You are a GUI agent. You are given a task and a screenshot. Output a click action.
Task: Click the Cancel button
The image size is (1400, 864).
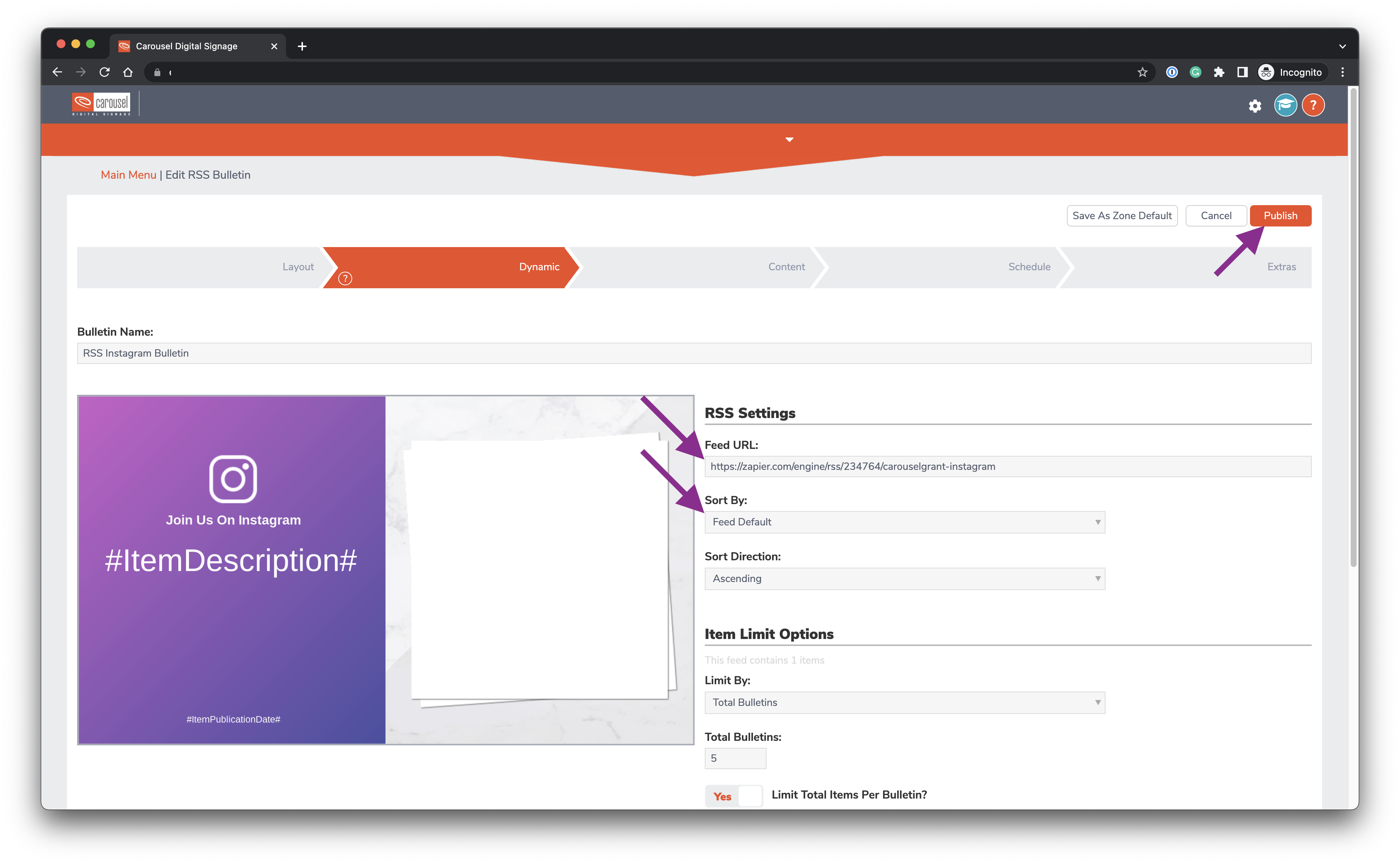(1215, 216)
